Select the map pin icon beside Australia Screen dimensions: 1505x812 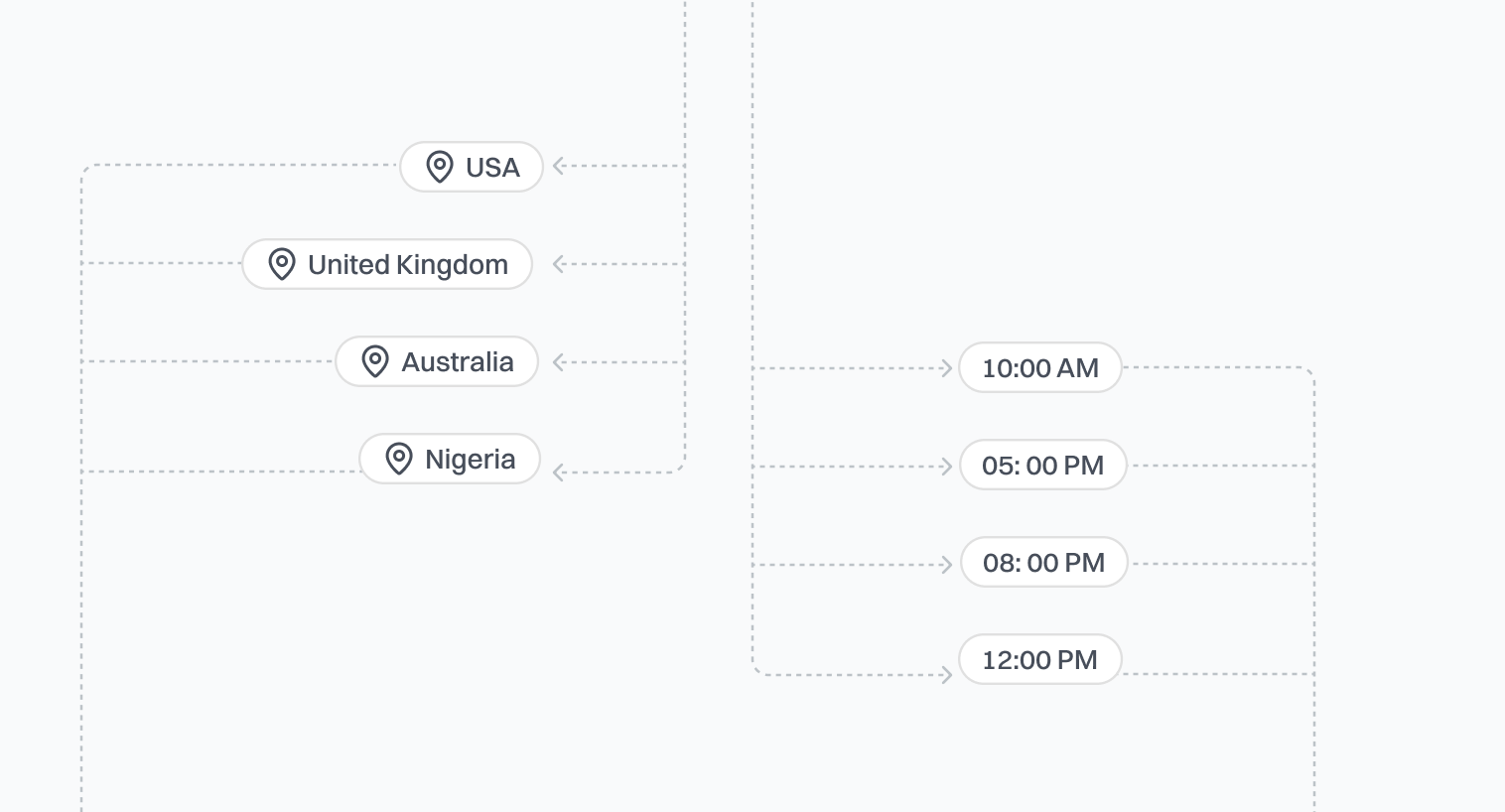(x=375, y=361)
